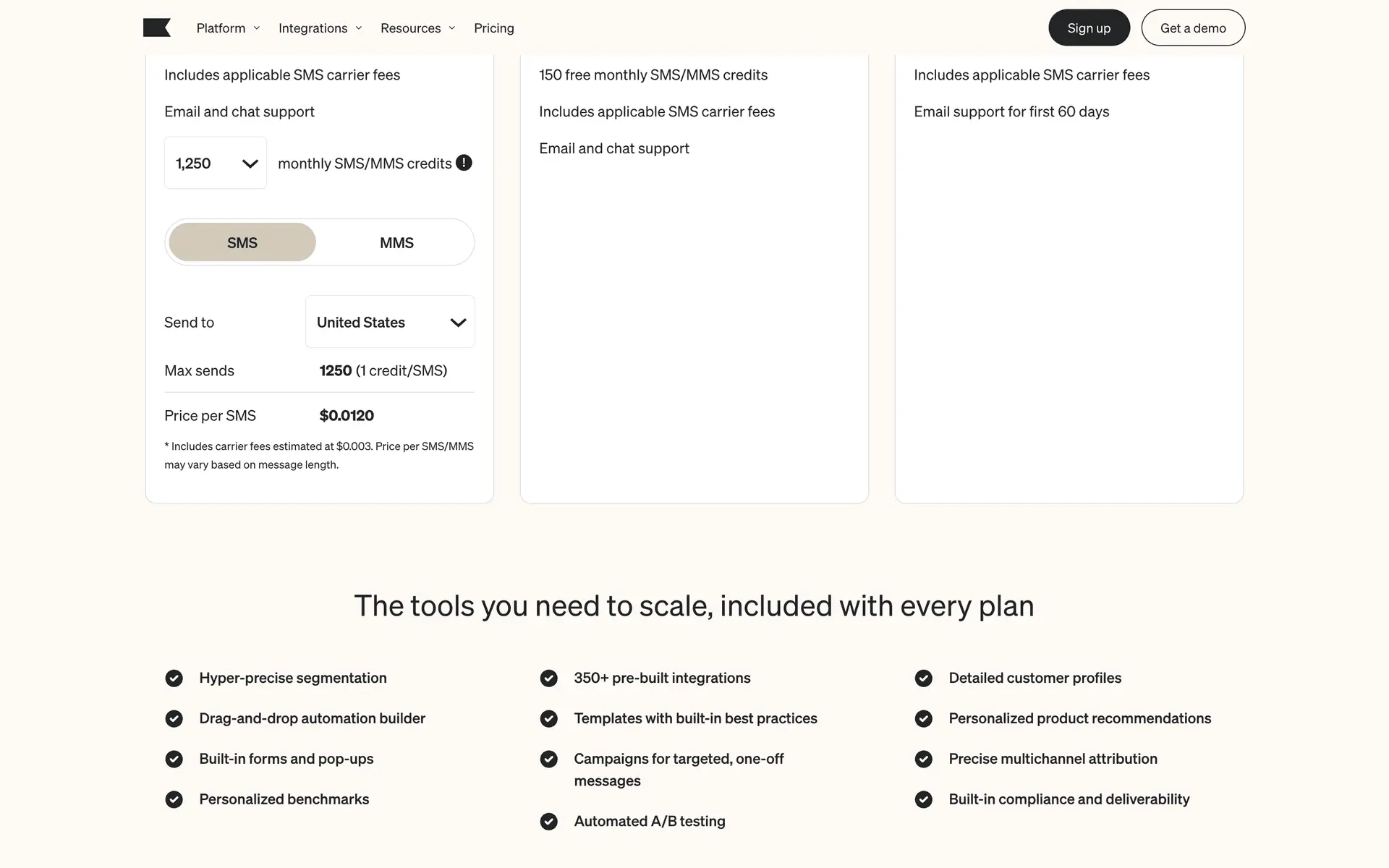
Task: Click the Klaviyo flag logo
Action: click(156, 28)
